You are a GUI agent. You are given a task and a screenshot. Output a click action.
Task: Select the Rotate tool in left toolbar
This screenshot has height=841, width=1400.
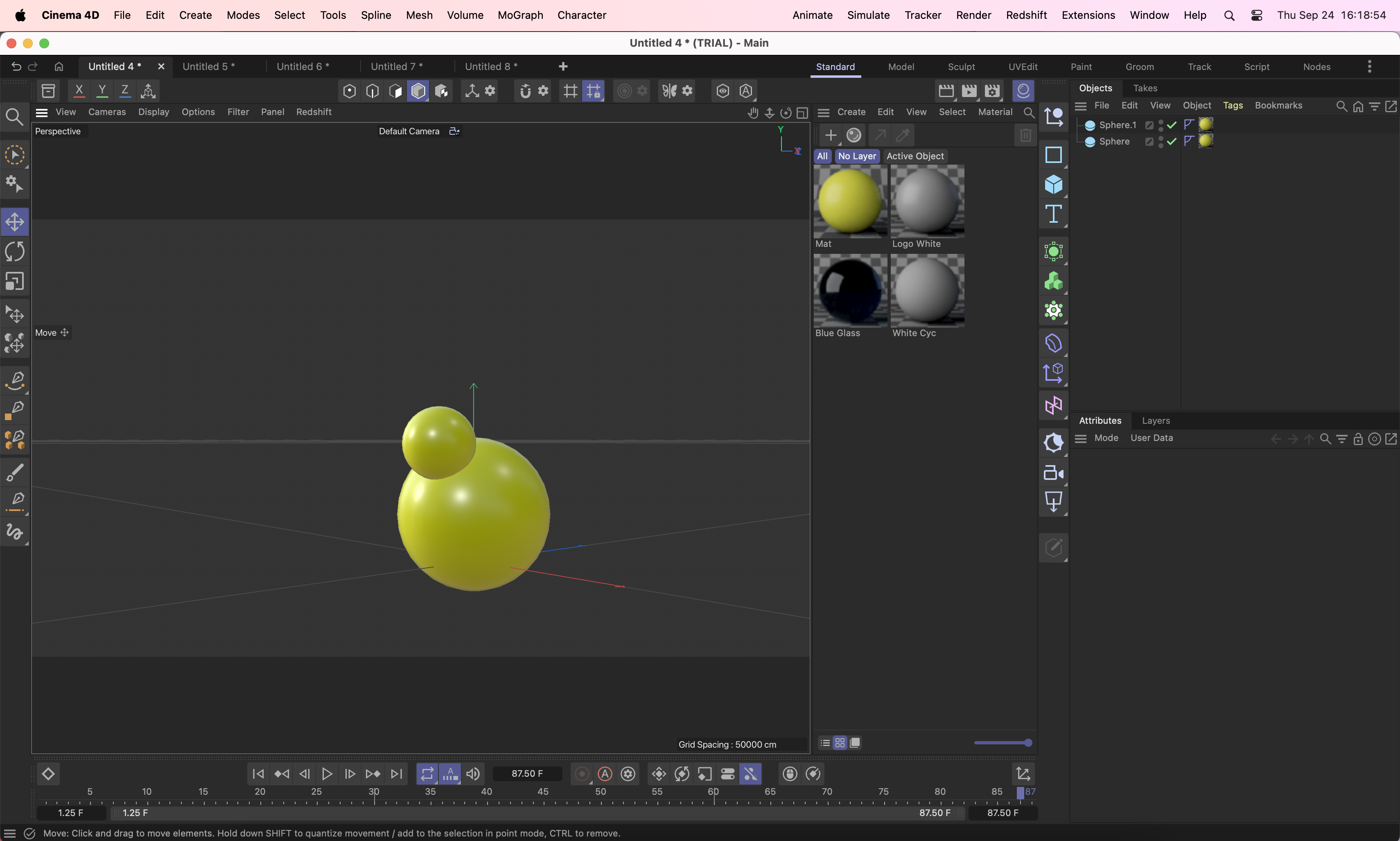[15, 251]
